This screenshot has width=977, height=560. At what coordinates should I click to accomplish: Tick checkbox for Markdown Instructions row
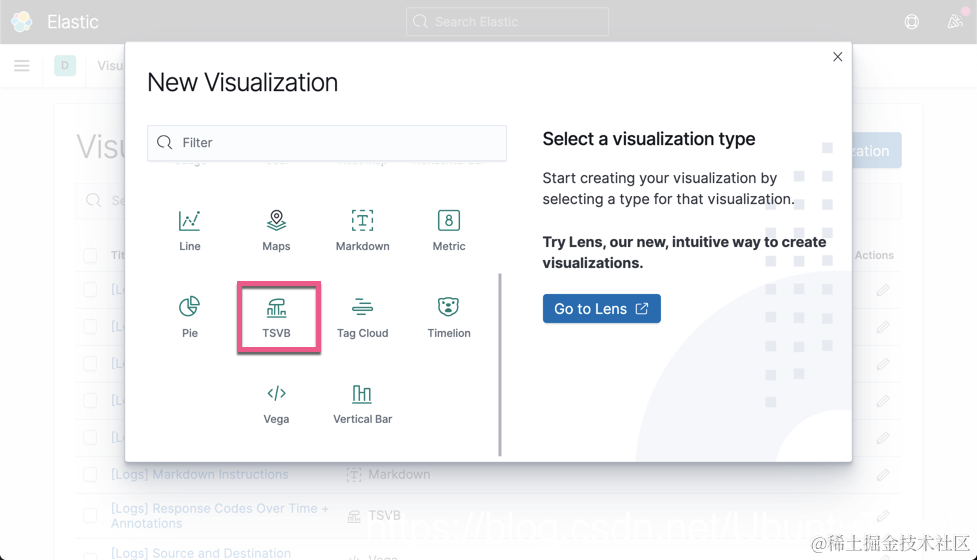click(x=90, y=475)
